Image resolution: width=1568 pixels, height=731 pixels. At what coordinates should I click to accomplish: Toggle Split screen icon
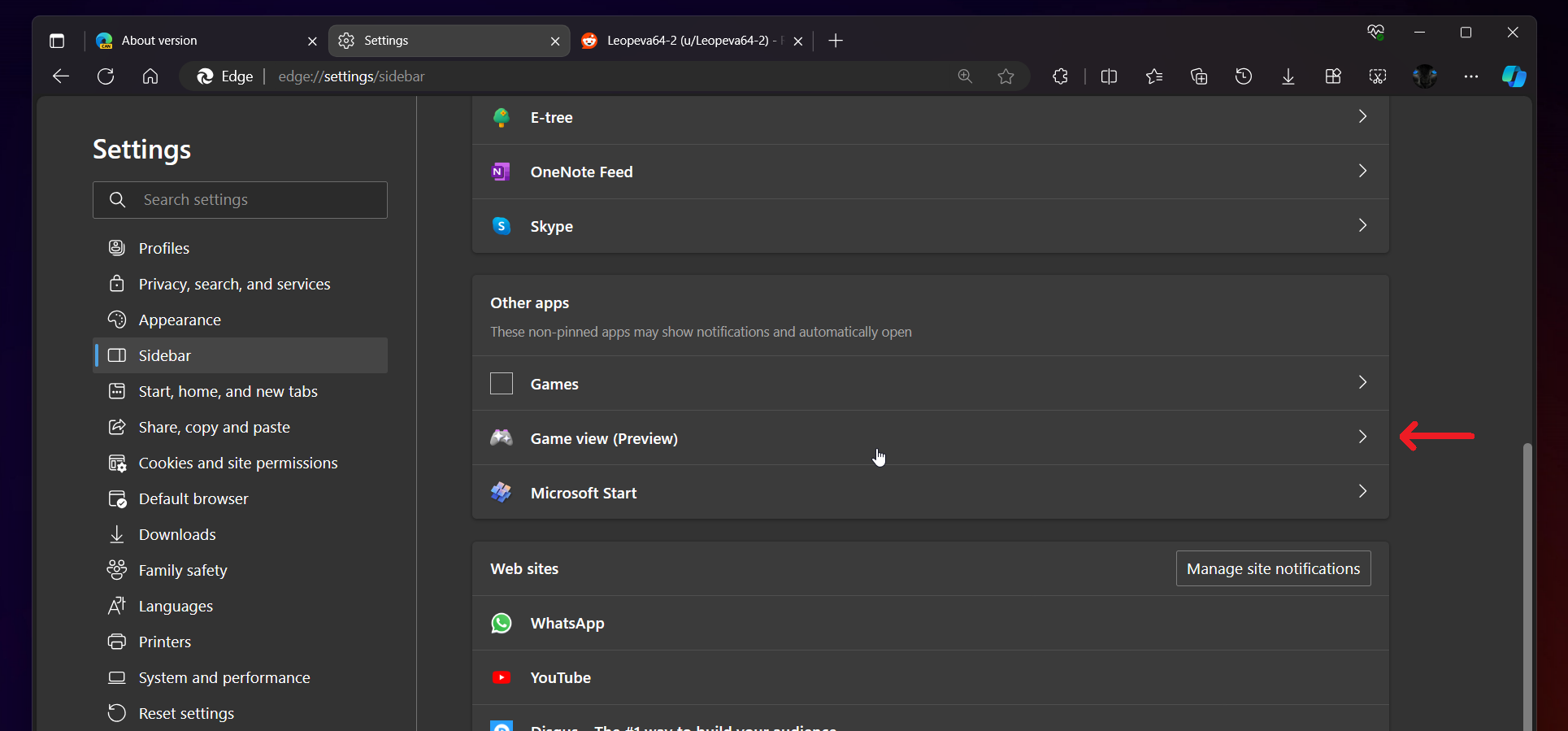[x=1109, y=76]
